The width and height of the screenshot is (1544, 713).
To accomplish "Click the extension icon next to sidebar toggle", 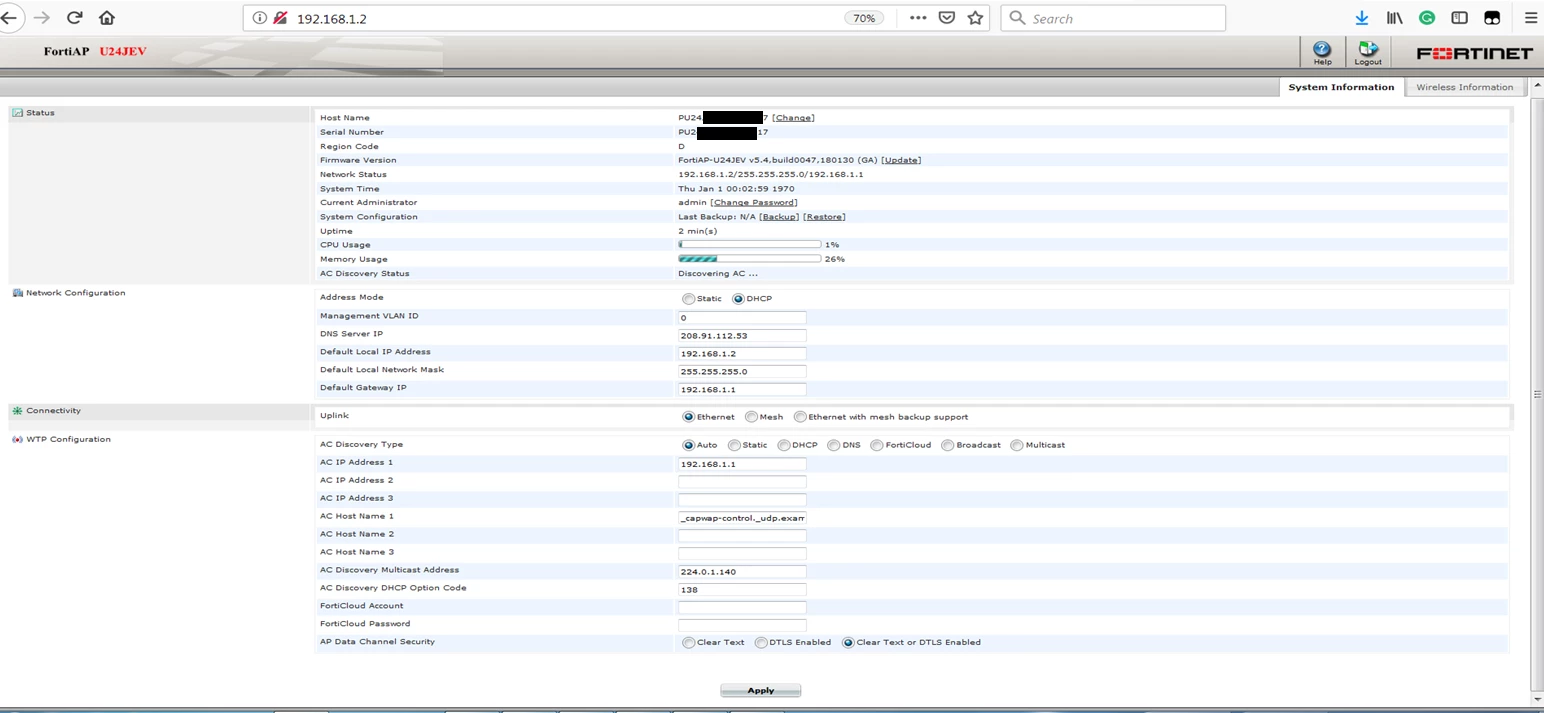I will 1492,18.
